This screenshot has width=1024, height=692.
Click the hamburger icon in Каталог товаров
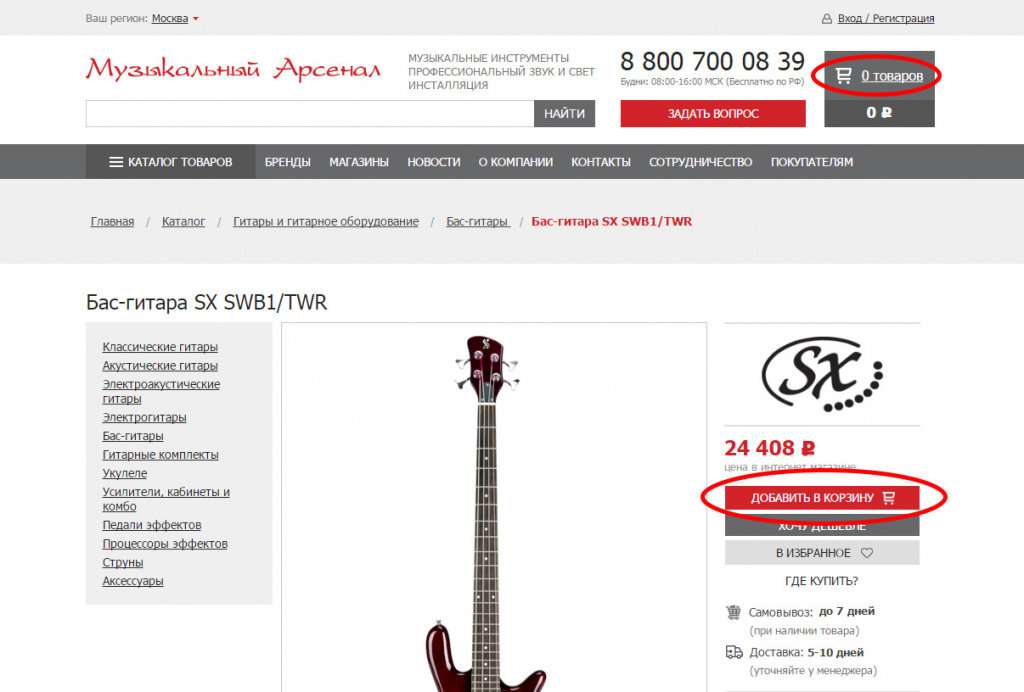[116, 162]
